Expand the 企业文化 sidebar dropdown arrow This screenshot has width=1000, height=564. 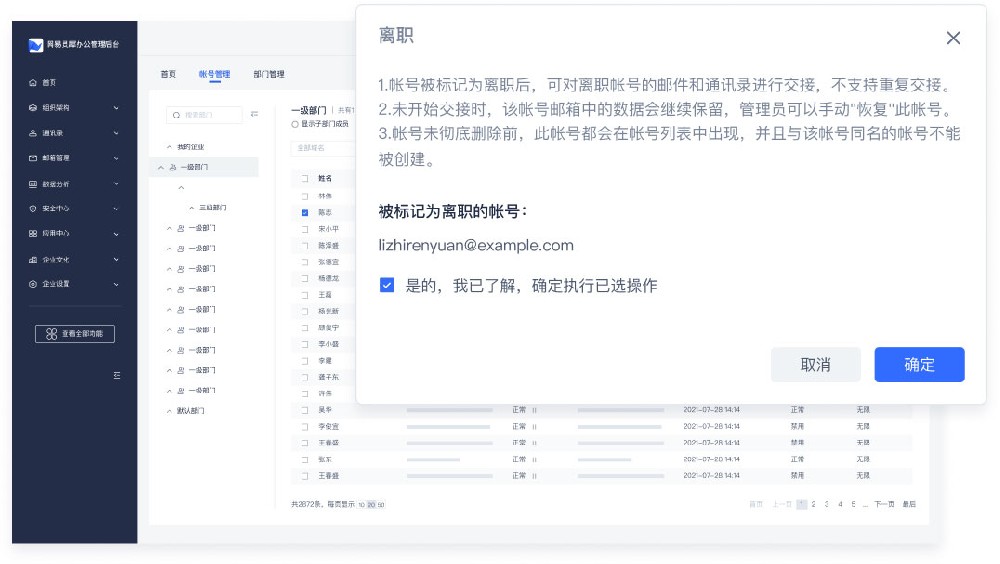click(x=116, y=260)
